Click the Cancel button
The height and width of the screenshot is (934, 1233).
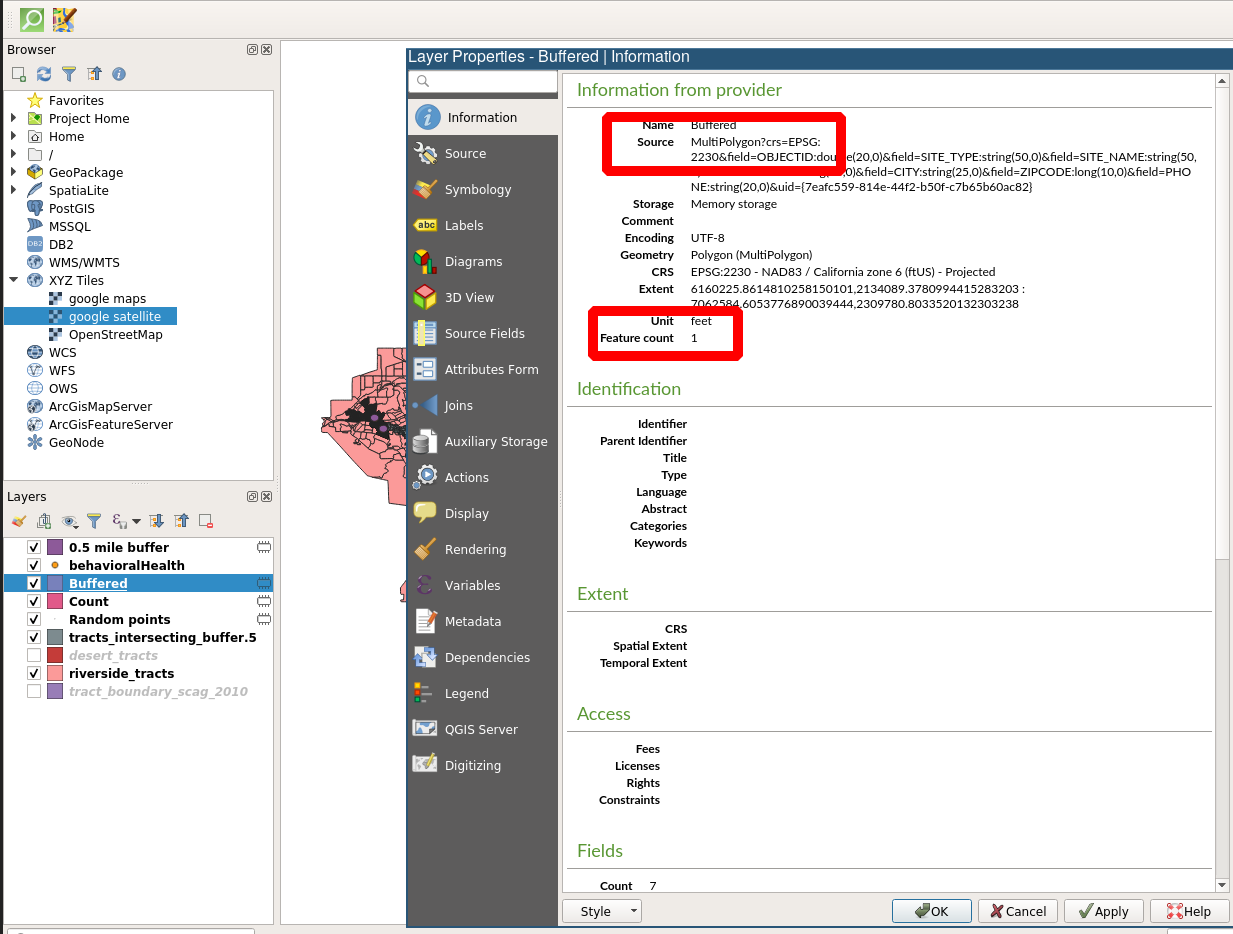point(1017,911)
